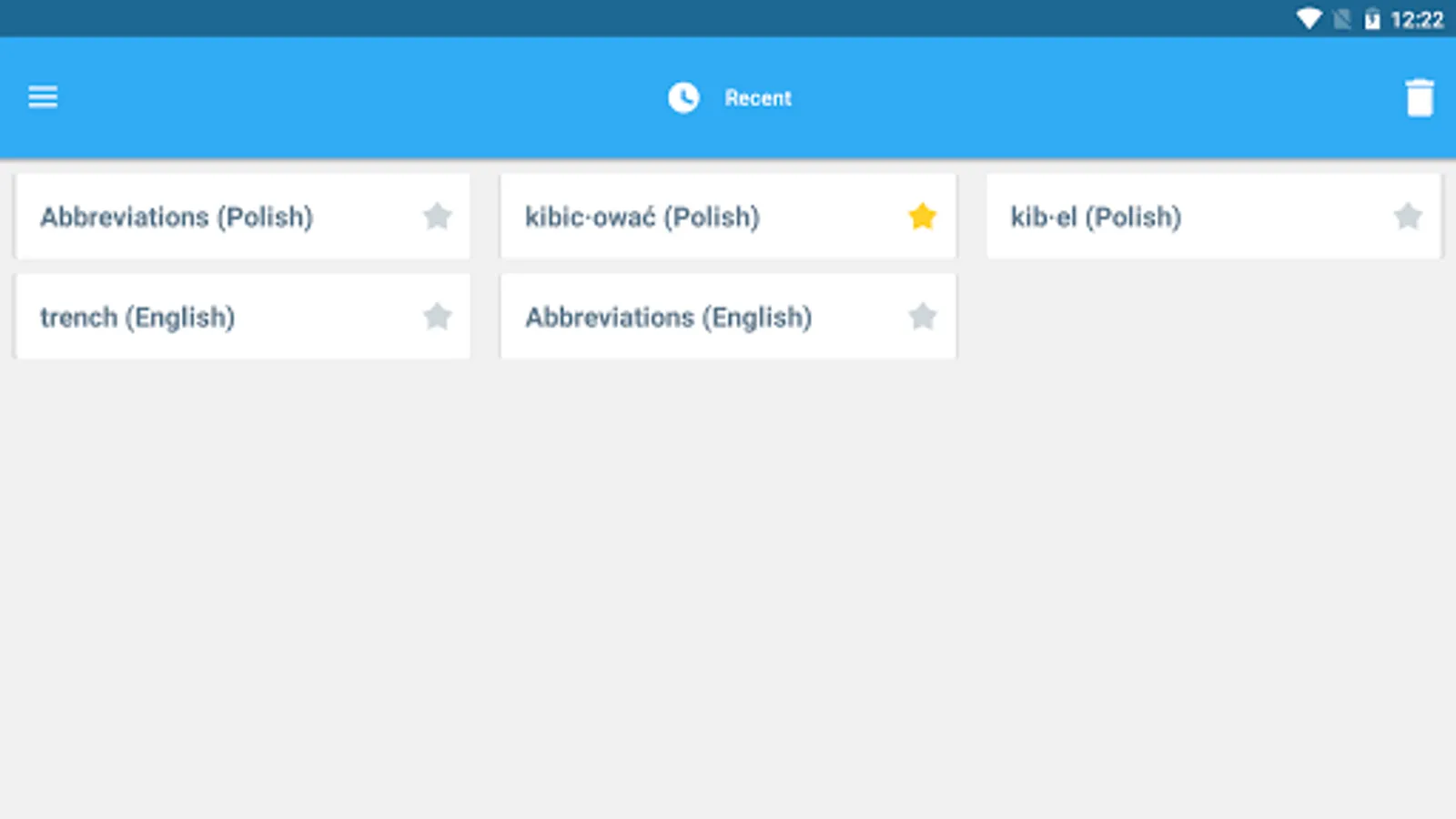Favorite the Abbreviations (English) entry

[x=922, y=317]
